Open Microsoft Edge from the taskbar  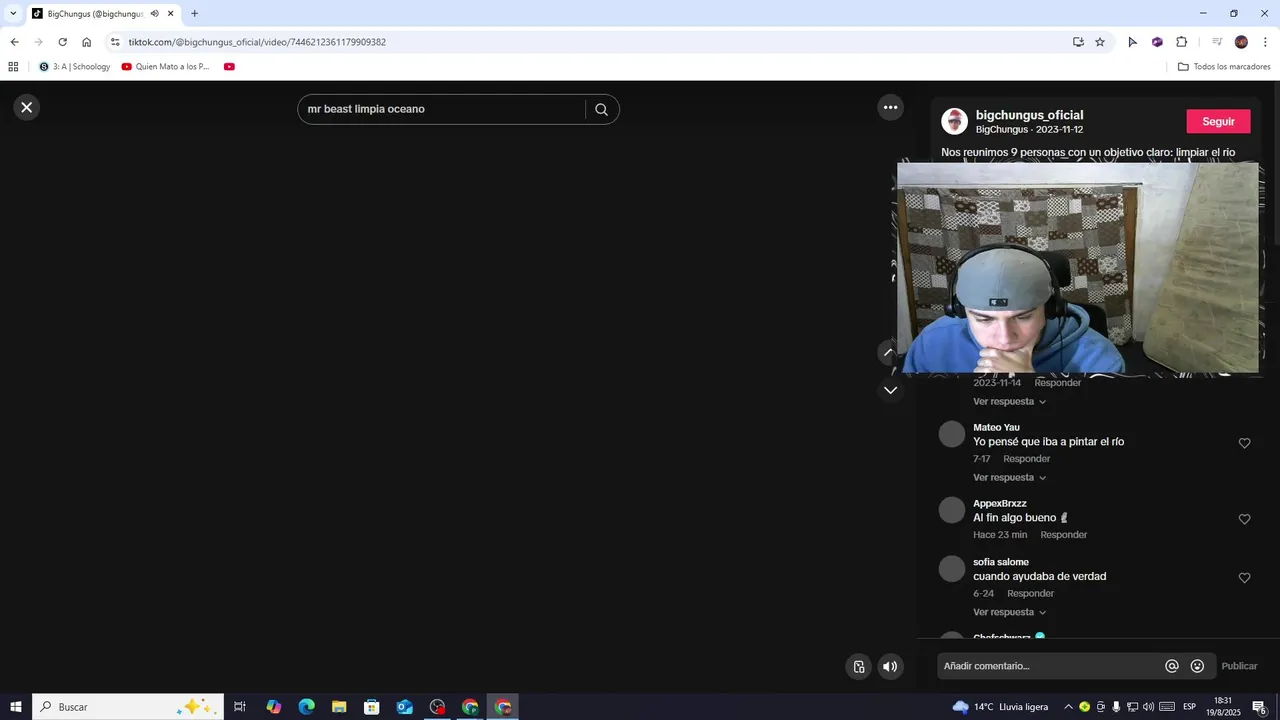(306, 707)
